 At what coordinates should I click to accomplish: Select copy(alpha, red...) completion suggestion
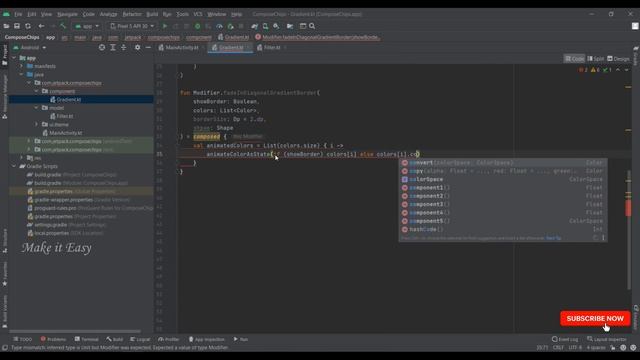[503, 171]
